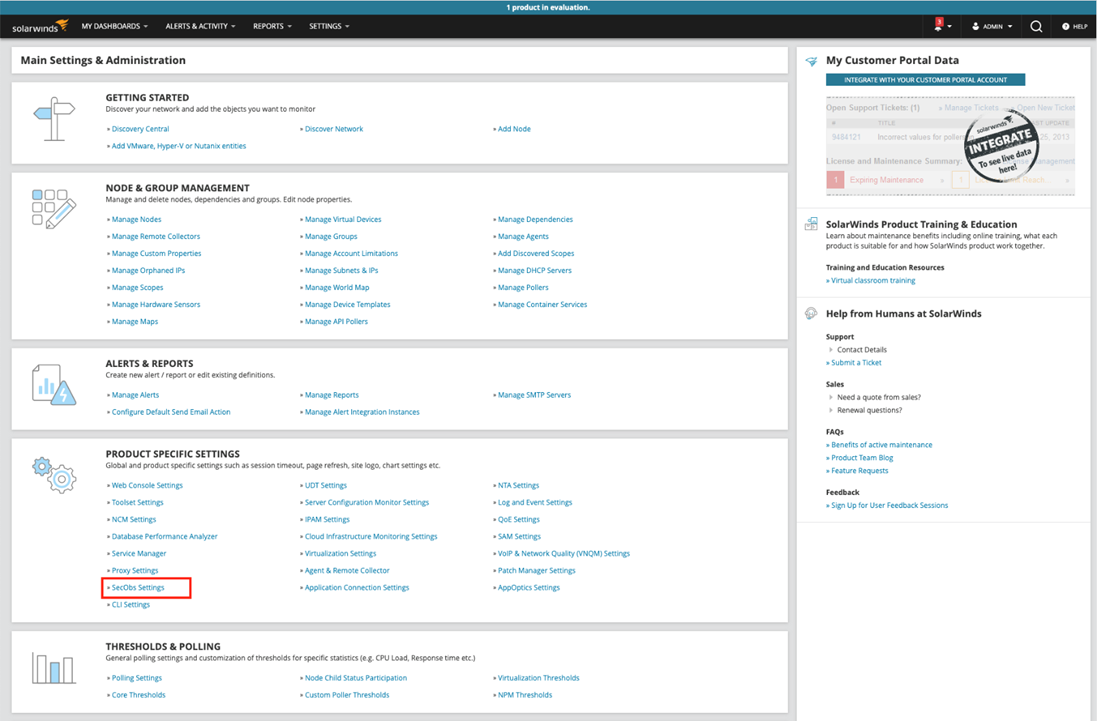Open Add VMware, Hyper-V or Nutanix entities
The width and height of the screenshot is (1097, 721).
pos(178,146)
